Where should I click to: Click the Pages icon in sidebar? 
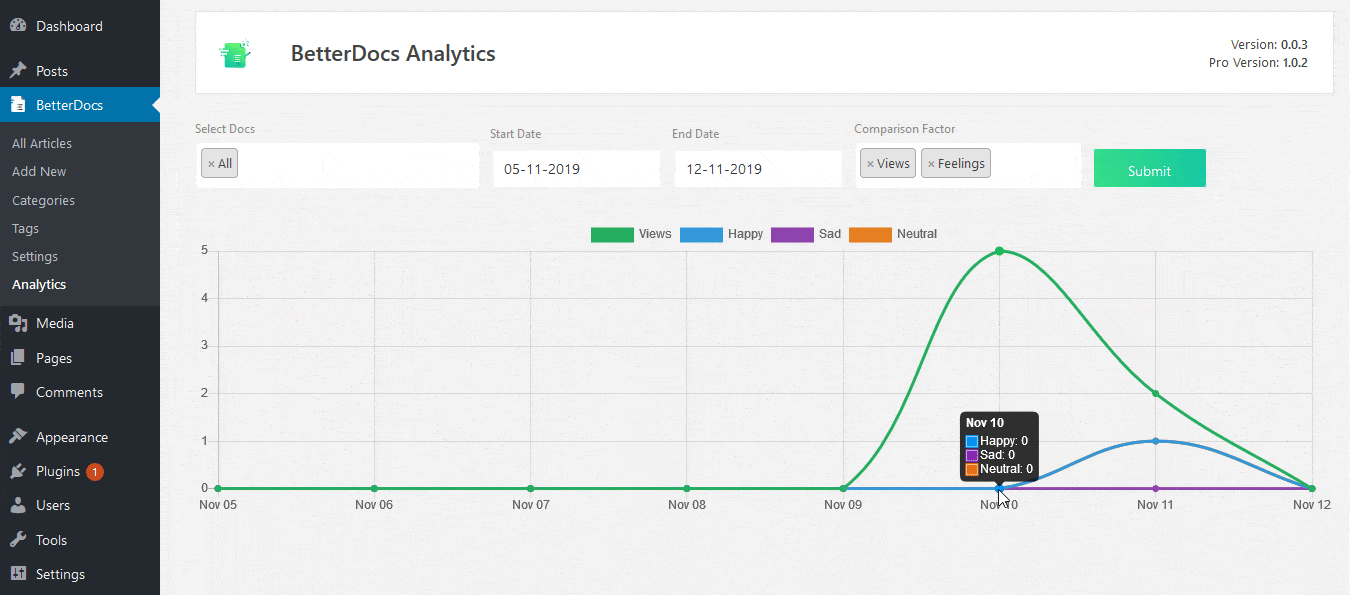(18, 358)
